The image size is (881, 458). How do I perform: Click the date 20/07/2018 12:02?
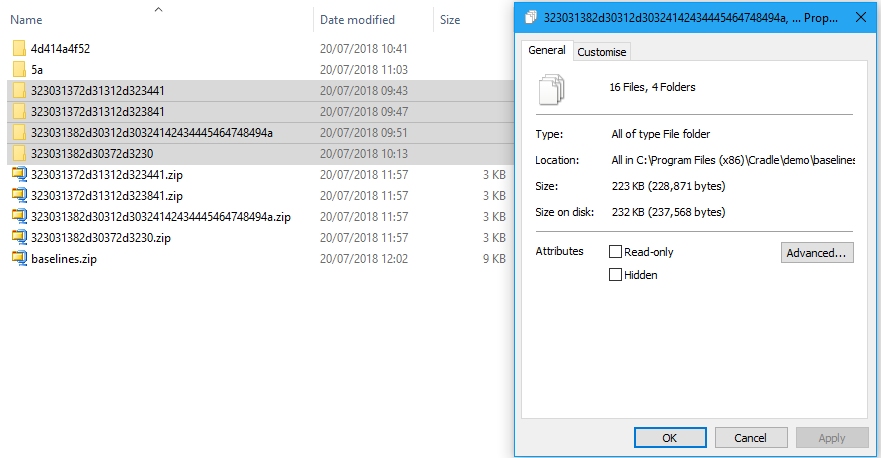pyautogui.click(x=364, y=259)
